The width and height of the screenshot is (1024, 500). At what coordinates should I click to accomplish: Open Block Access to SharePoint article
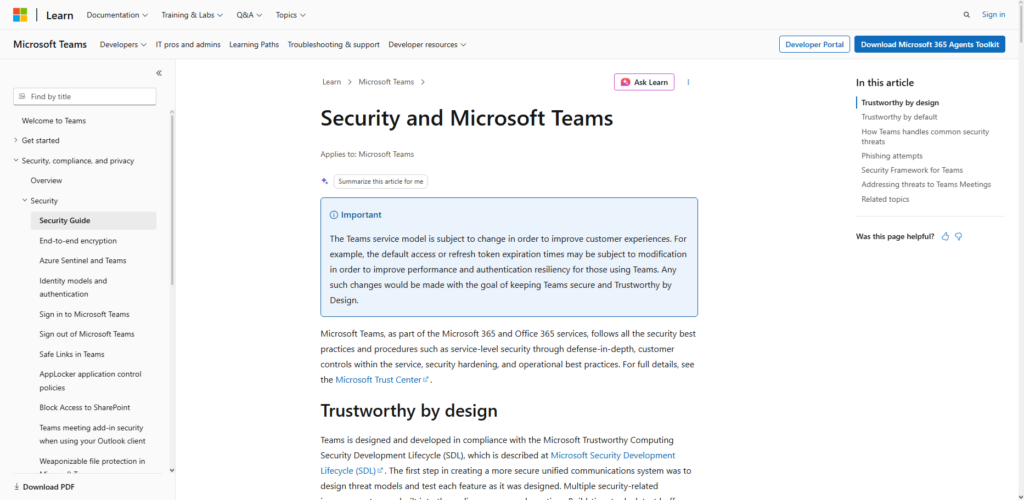84,407
